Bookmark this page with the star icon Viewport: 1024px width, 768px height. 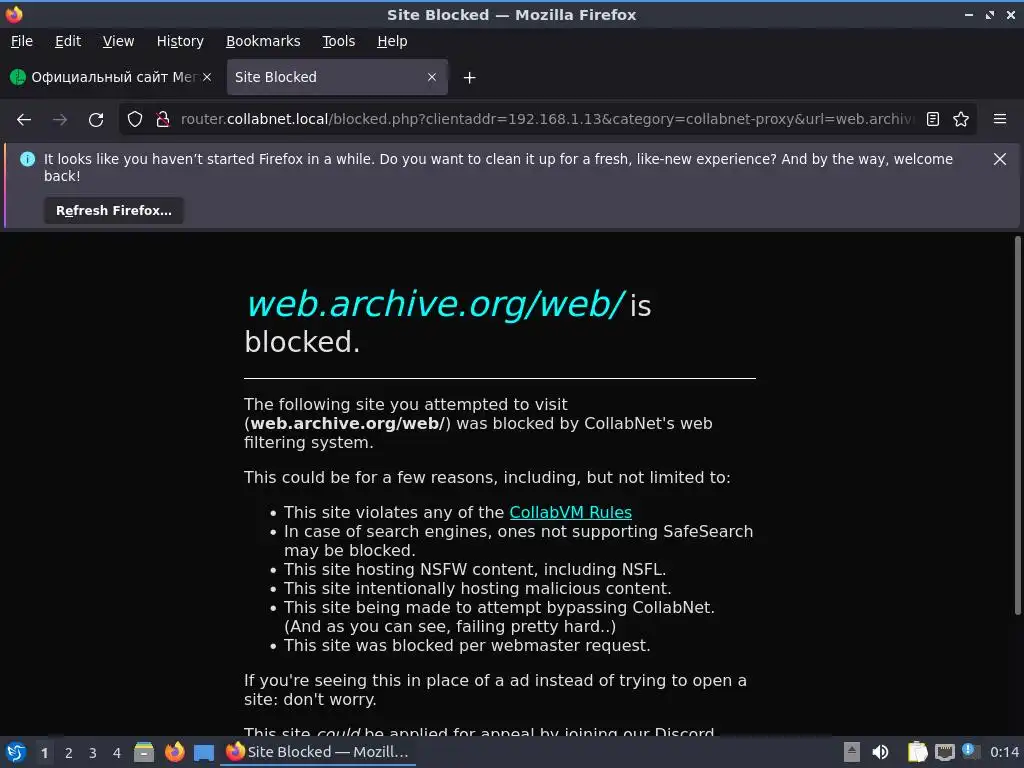click(961, 120)
